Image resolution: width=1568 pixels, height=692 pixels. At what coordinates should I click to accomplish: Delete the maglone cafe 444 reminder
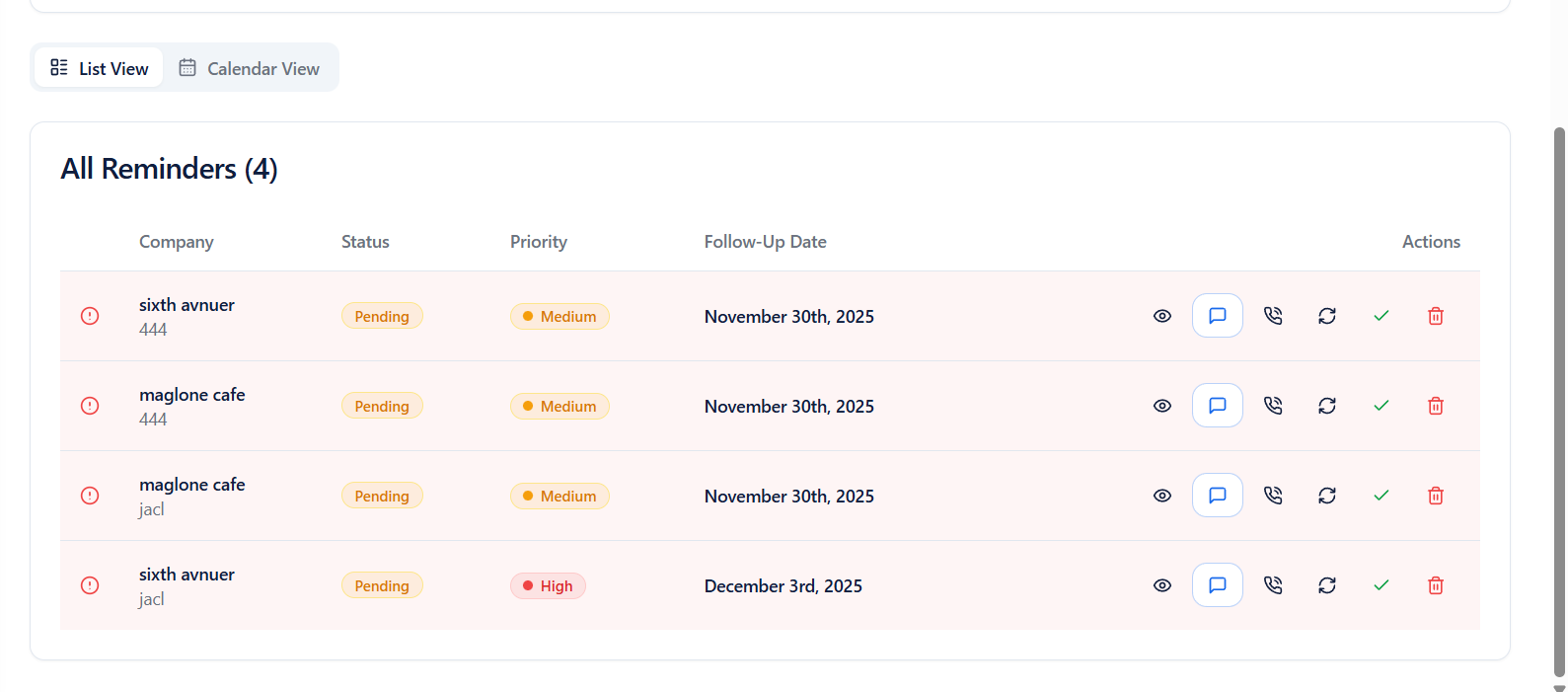coord(1435,405)
